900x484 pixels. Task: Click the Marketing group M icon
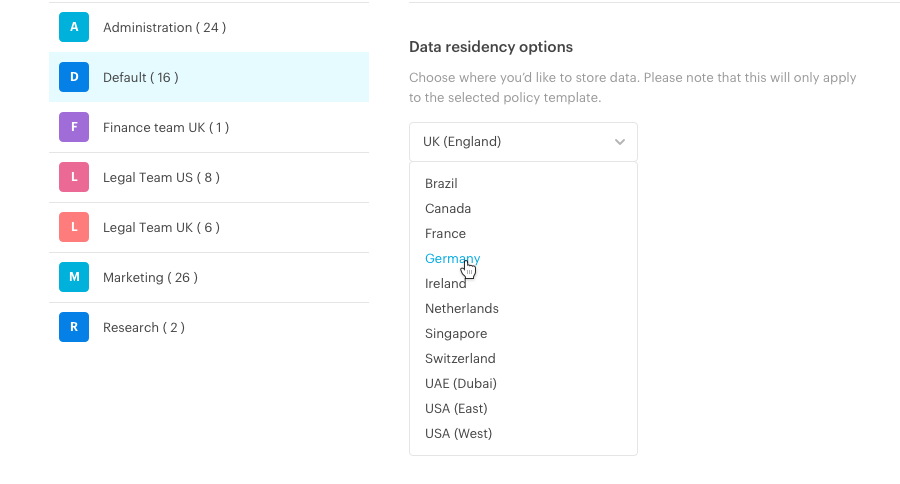tap(74, 277)
